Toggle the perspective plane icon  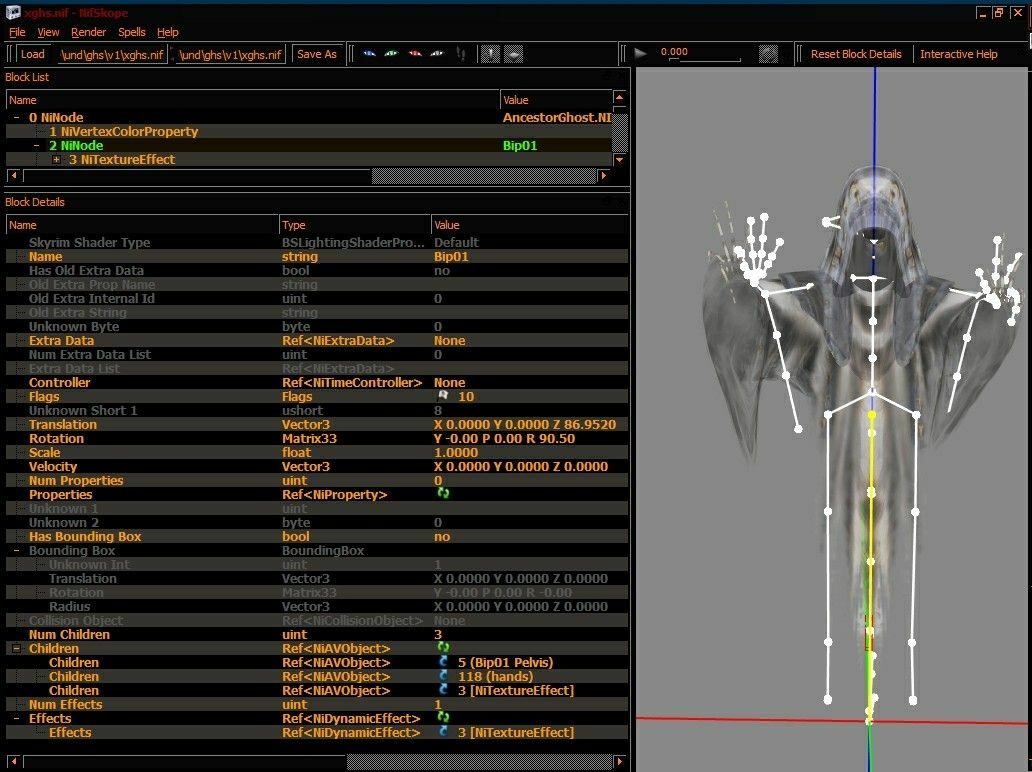[x=514, y=54]
